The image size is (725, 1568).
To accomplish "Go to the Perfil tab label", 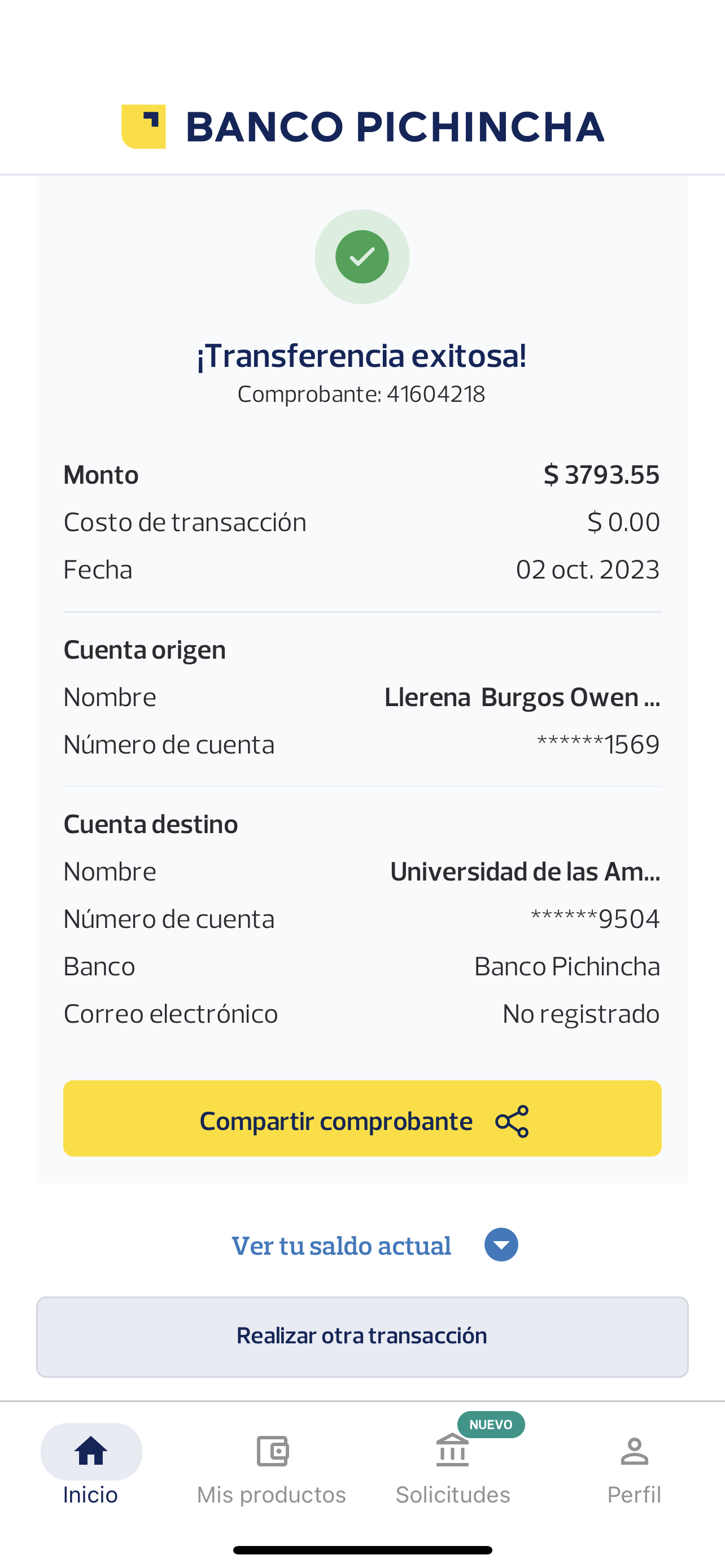I will (634, 1495).
